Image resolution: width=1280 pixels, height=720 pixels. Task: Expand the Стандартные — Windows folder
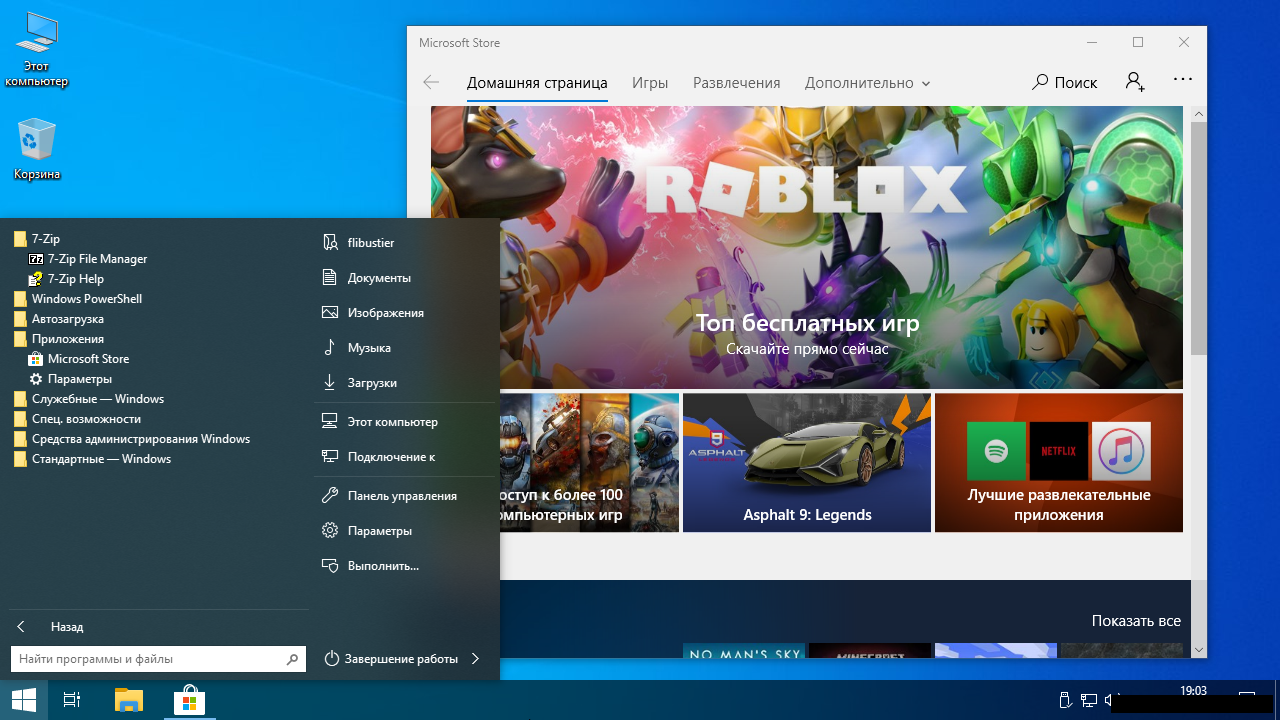click(x=92, y=459)
